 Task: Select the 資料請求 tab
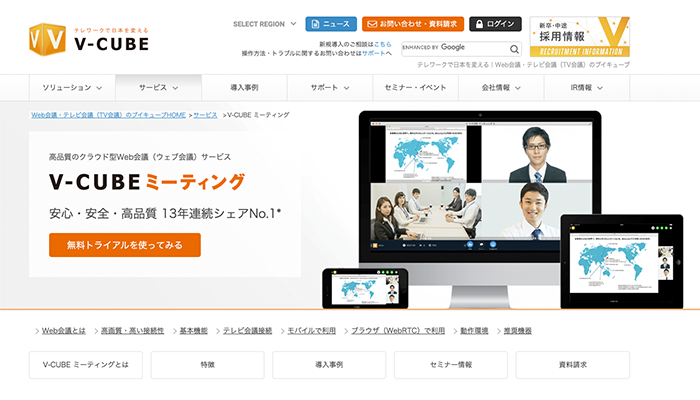click(x=573, y=365)
